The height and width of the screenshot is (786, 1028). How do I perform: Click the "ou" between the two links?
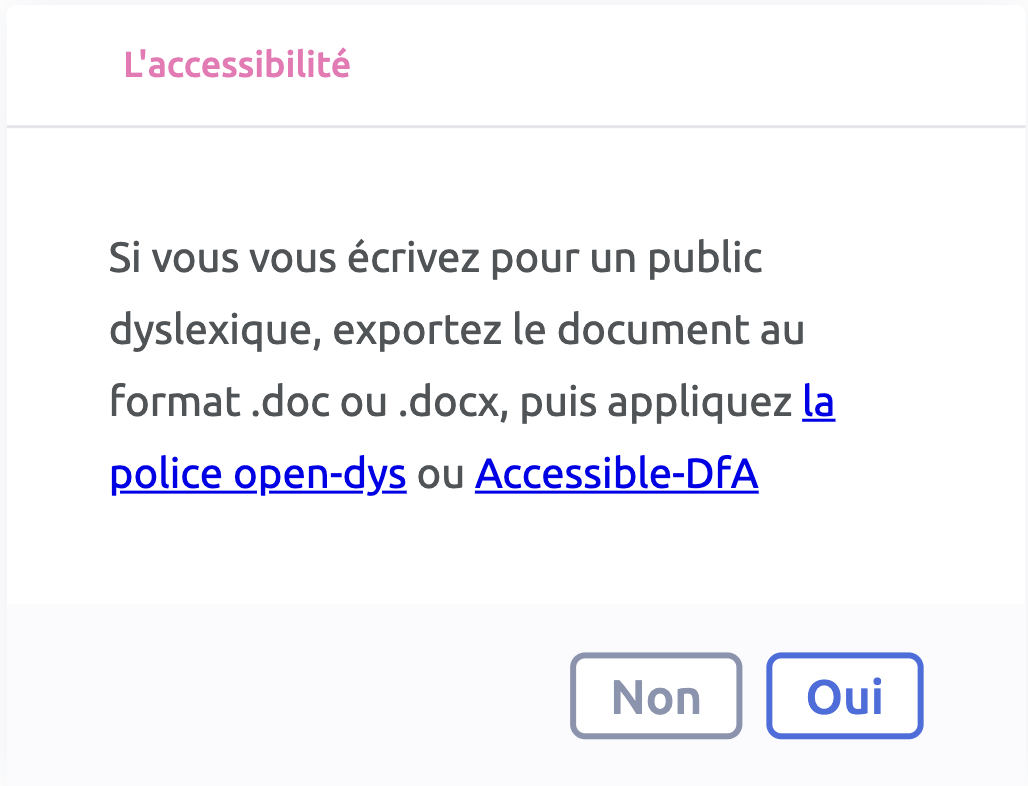click(440, 475)
